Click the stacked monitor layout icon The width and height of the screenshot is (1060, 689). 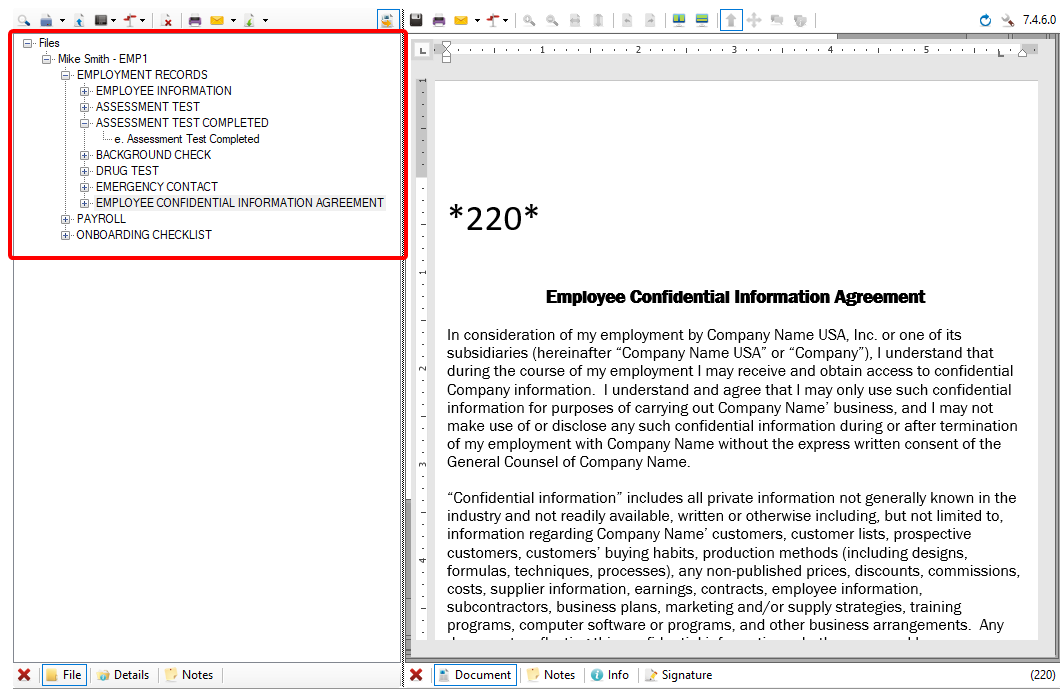(702, 20)
